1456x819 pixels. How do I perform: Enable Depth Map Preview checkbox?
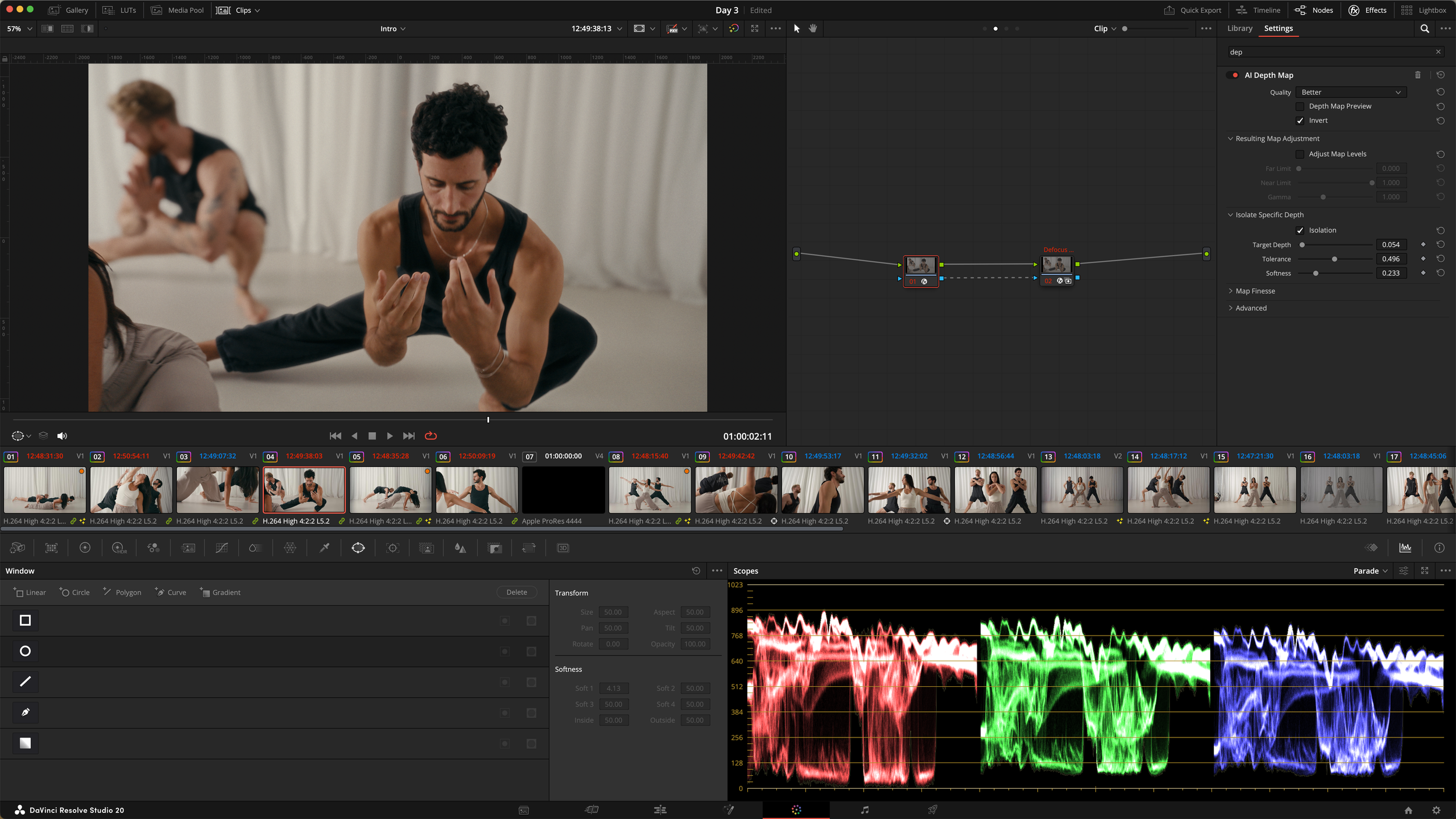click(x=1300, y=107)
